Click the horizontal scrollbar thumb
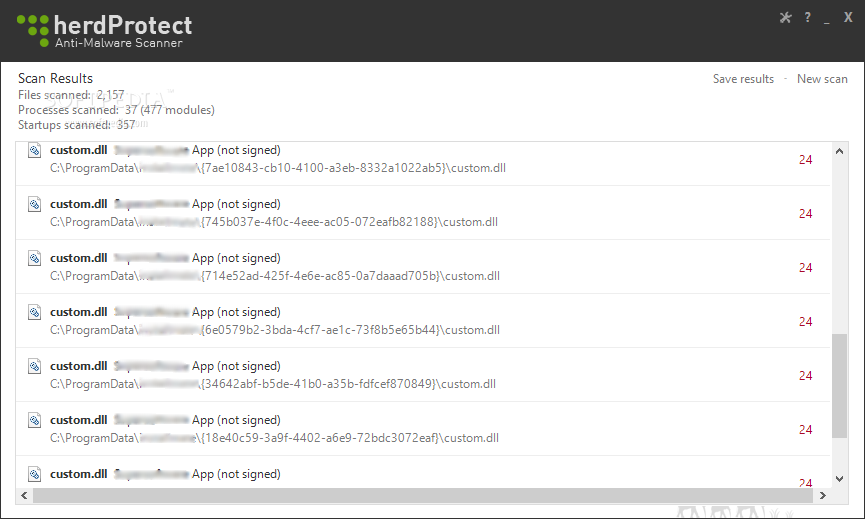The height and width of the screenshot is (519, 865). [x=423, y=495]
